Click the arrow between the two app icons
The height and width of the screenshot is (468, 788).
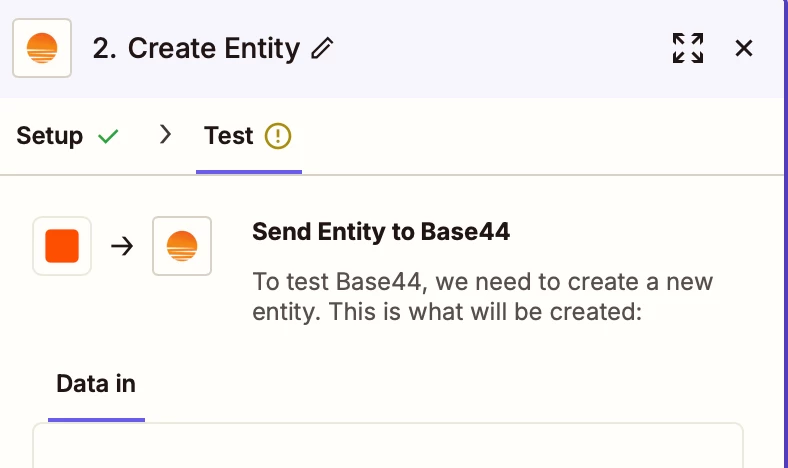(122, 246)
